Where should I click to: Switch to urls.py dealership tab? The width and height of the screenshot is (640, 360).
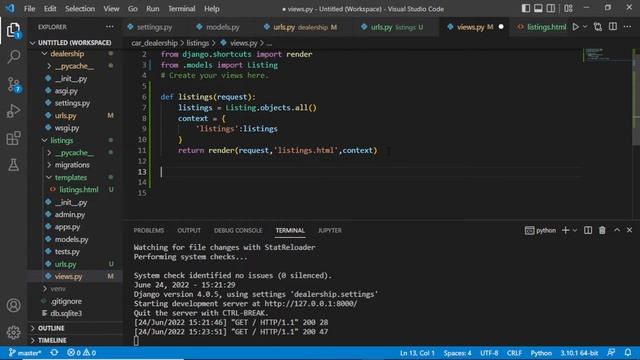pos(300,27)
